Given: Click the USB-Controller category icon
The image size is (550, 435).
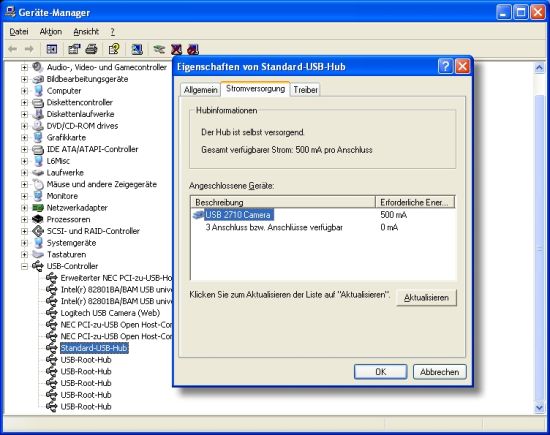Looking at the screenshot, I should click(x=38, y=266).
